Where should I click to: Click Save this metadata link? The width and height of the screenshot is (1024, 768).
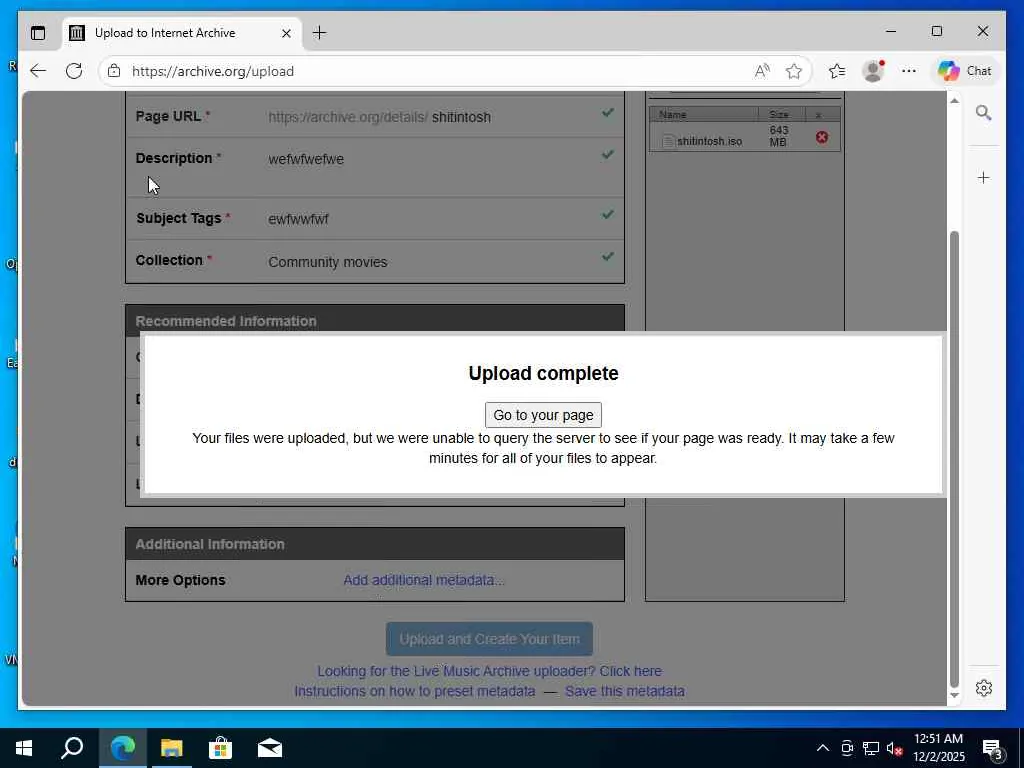click(625, 691)
